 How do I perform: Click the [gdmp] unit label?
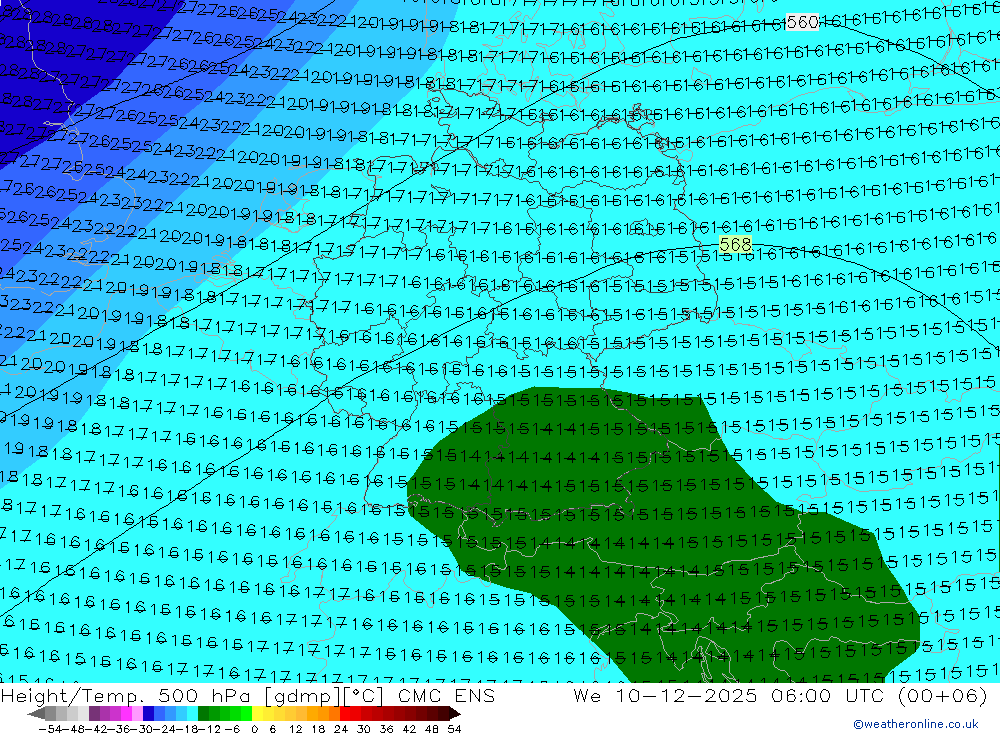tap(304, 696)
